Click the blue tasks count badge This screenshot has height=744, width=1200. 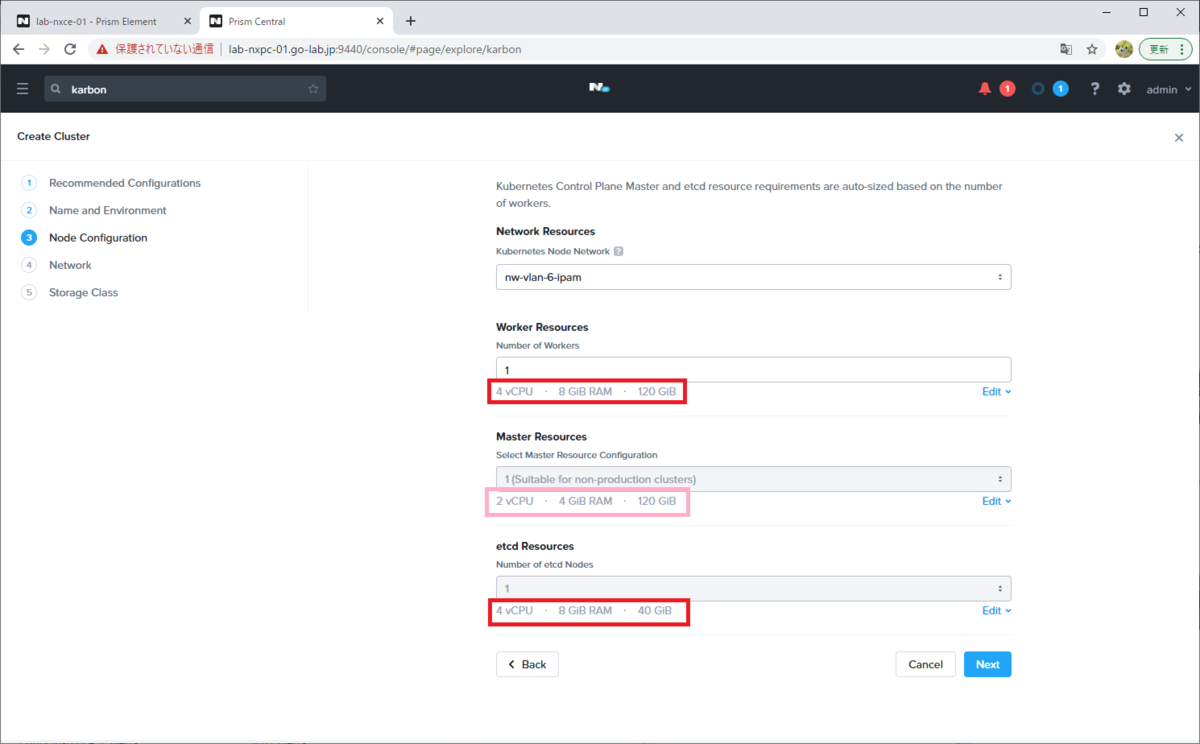[1060, 89]
